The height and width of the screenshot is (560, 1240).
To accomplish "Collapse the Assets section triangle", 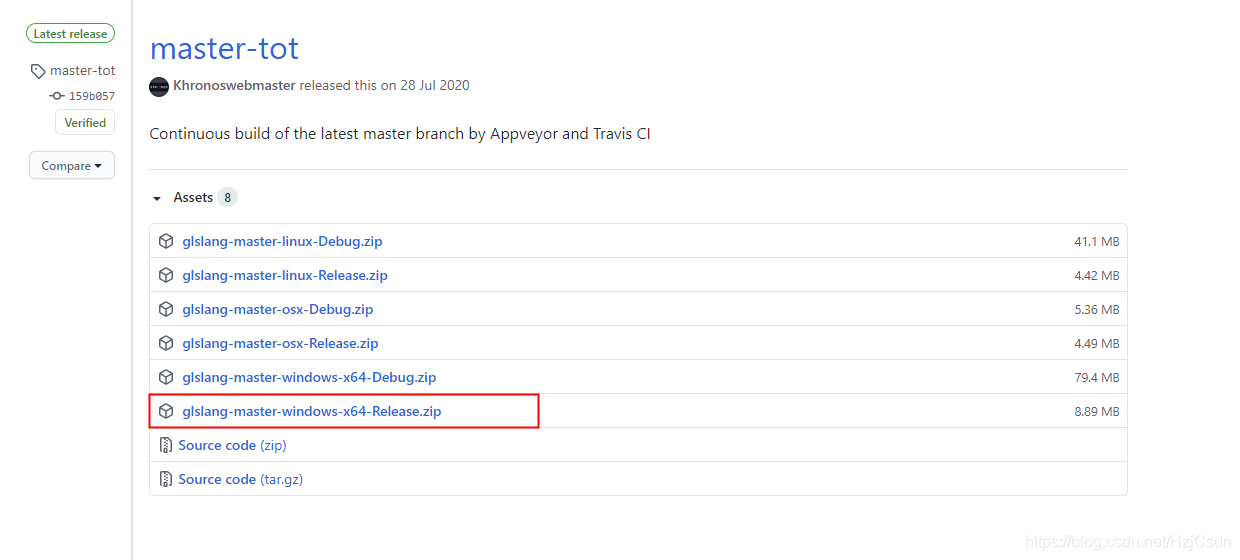I will coord(157,198).
